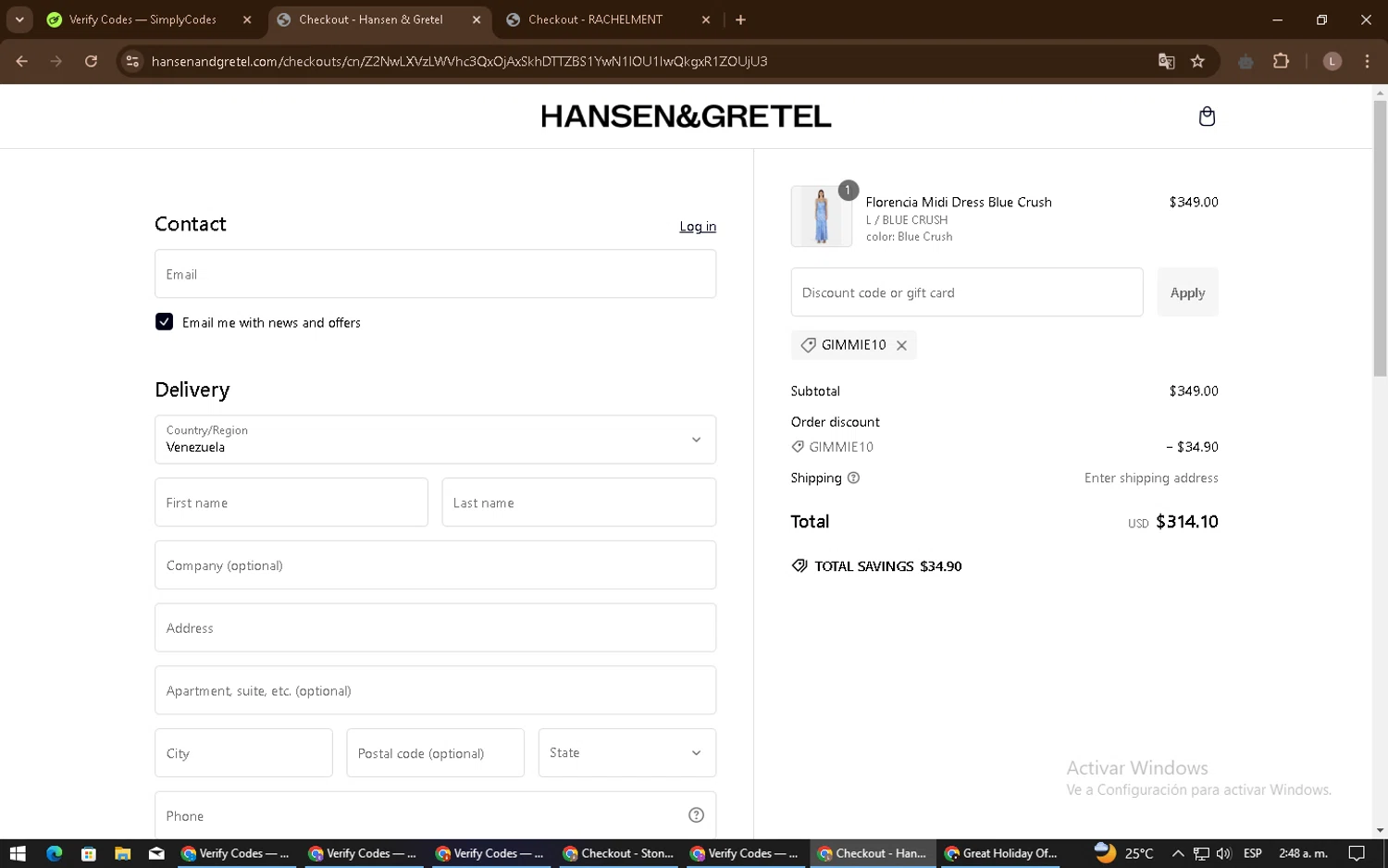Click the ESP language indicator
This screenshot has width=1388, height=868.
1253,853
